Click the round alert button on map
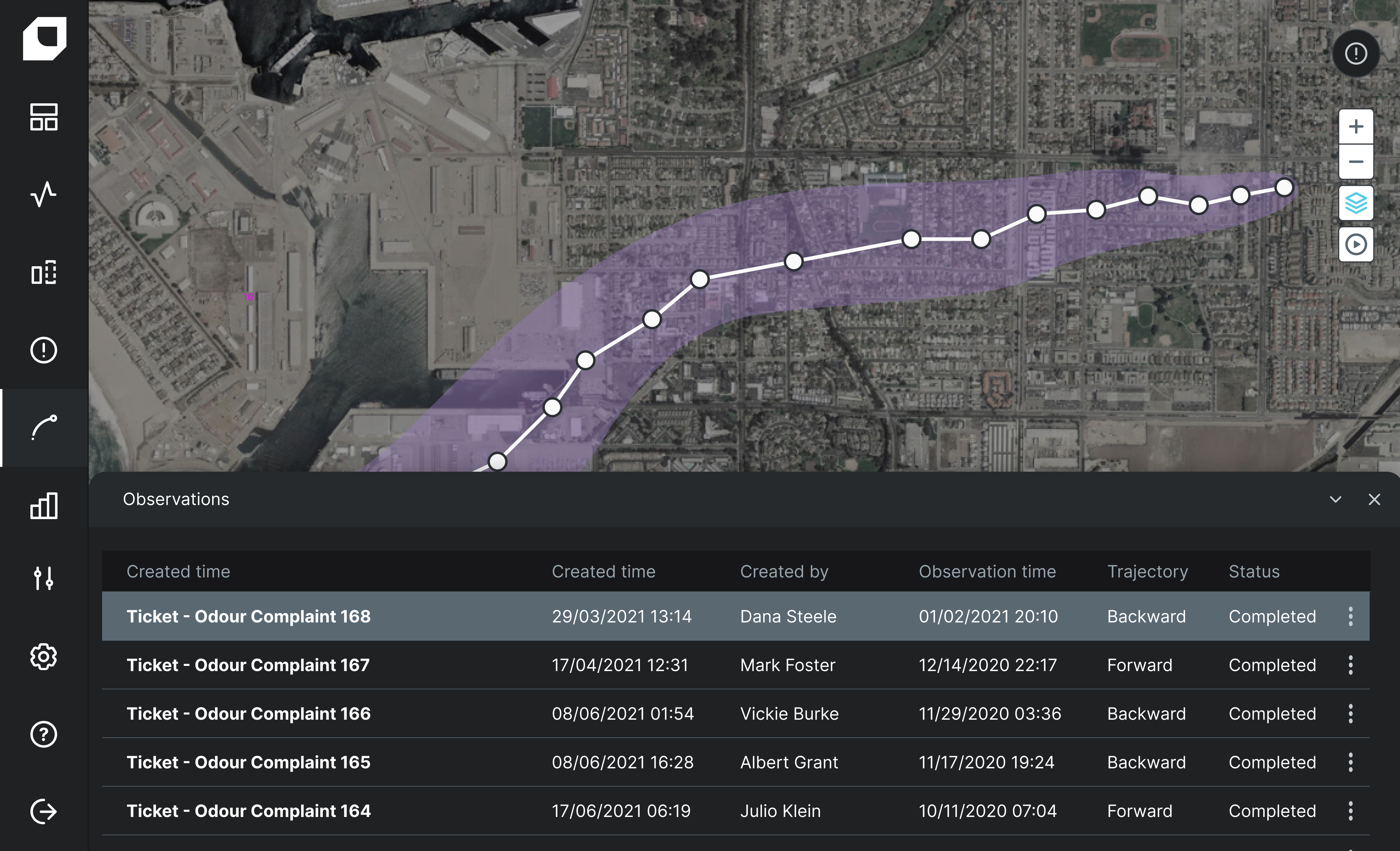The width and height of the screenshot is (1400, 851). point(1356,54)
